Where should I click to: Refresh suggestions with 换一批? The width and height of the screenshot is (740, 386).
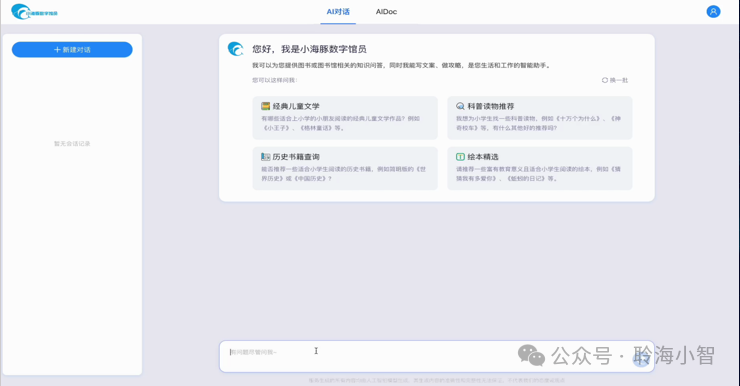tap(615, 80)
